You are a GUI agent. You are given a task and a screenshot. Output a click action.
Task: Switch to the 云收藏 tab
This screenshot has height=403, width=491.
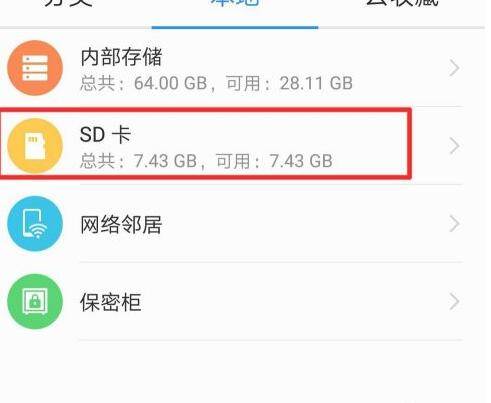pos(402,3)
